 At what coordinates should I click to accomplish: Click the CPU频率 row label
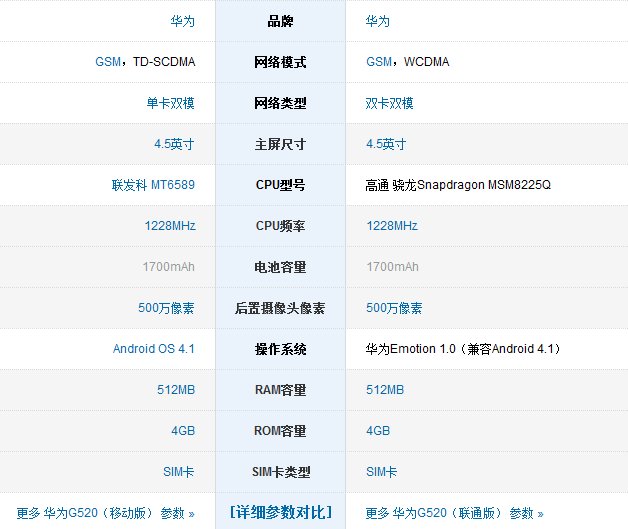pos(280,225)
